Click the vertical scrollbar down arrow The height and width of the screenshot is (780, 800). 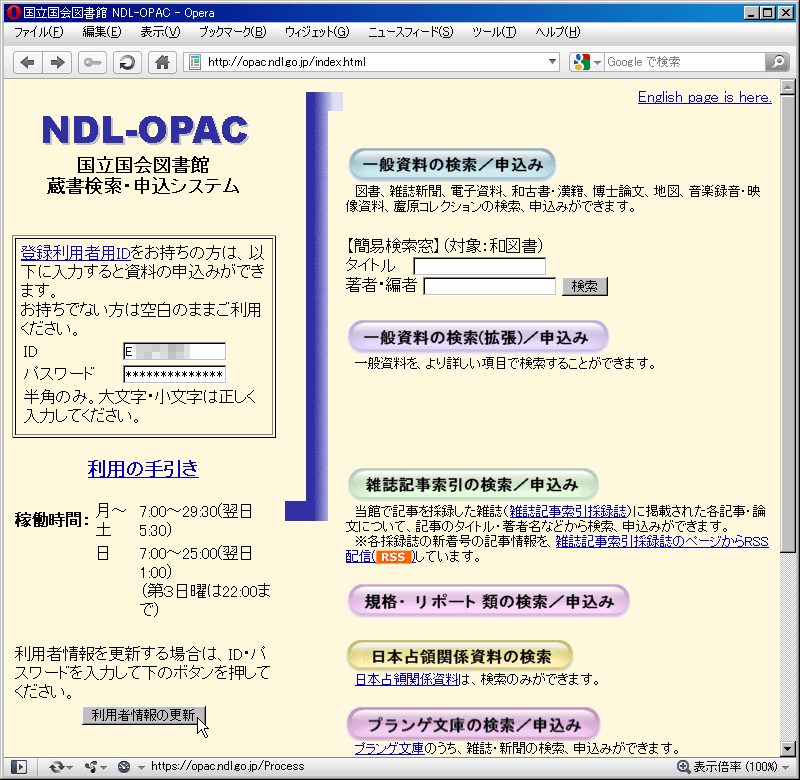(788, 747)
